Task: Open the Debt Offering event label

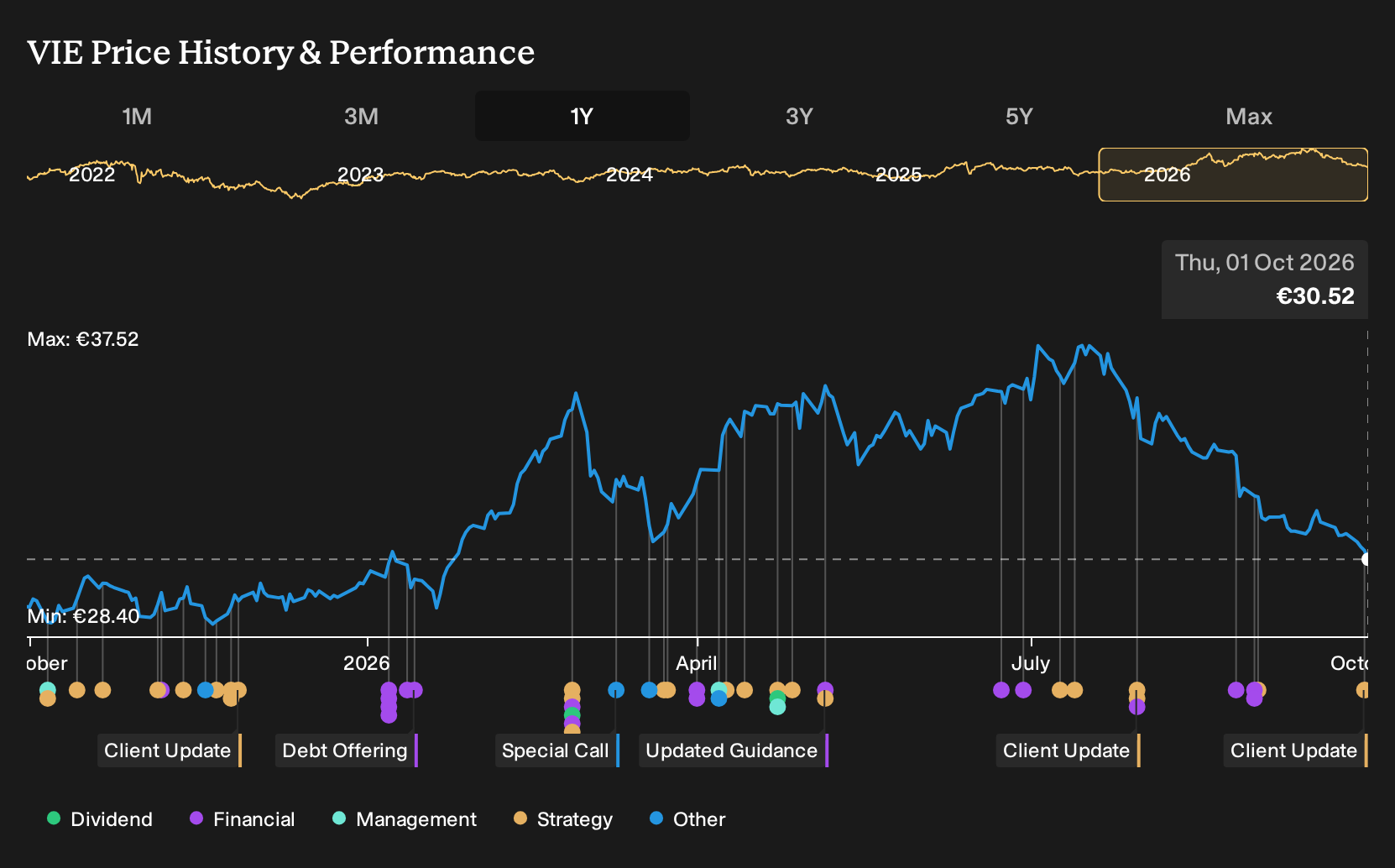Action: [x=346, y=750]
